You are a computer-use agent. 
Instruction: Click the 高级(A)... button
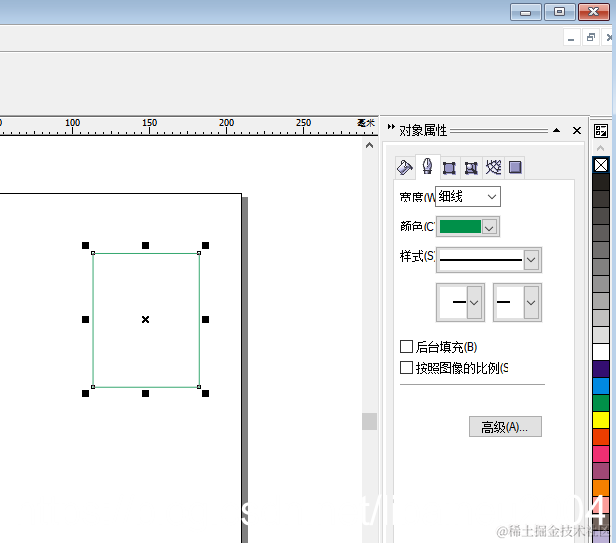pos(505,427)
